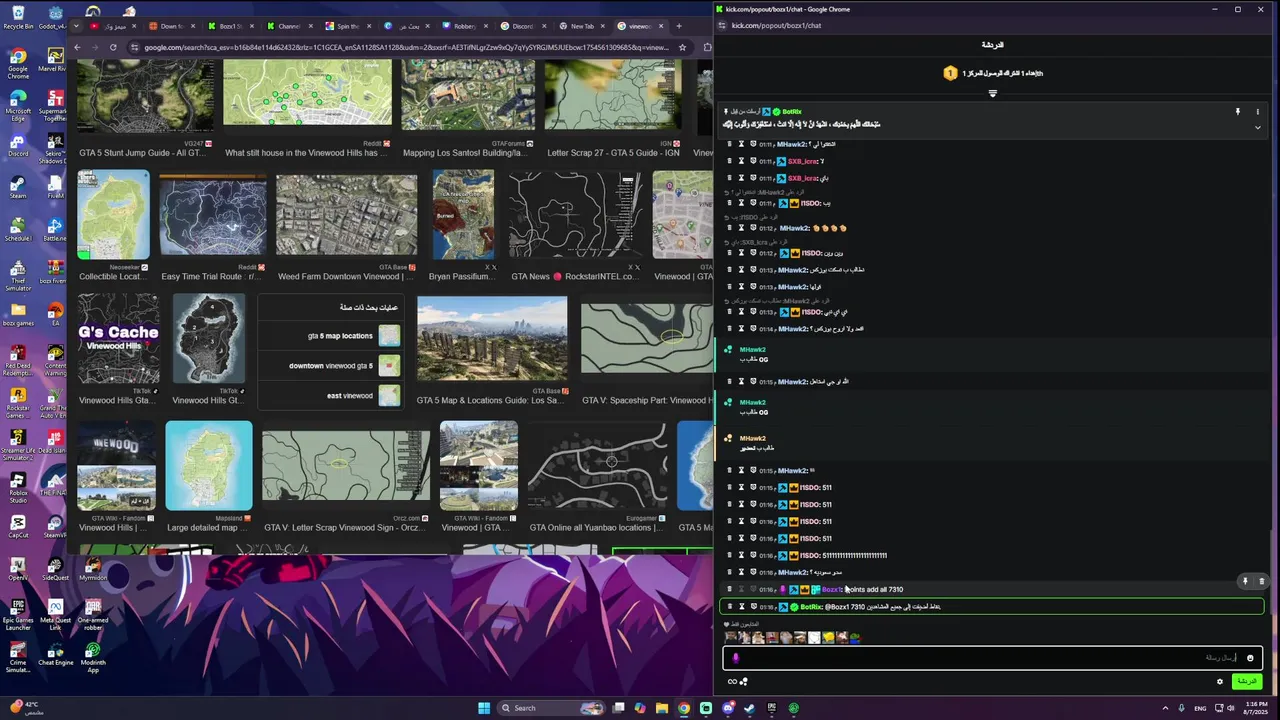Click BotRix username in highlighted reply

click(811, 607)
